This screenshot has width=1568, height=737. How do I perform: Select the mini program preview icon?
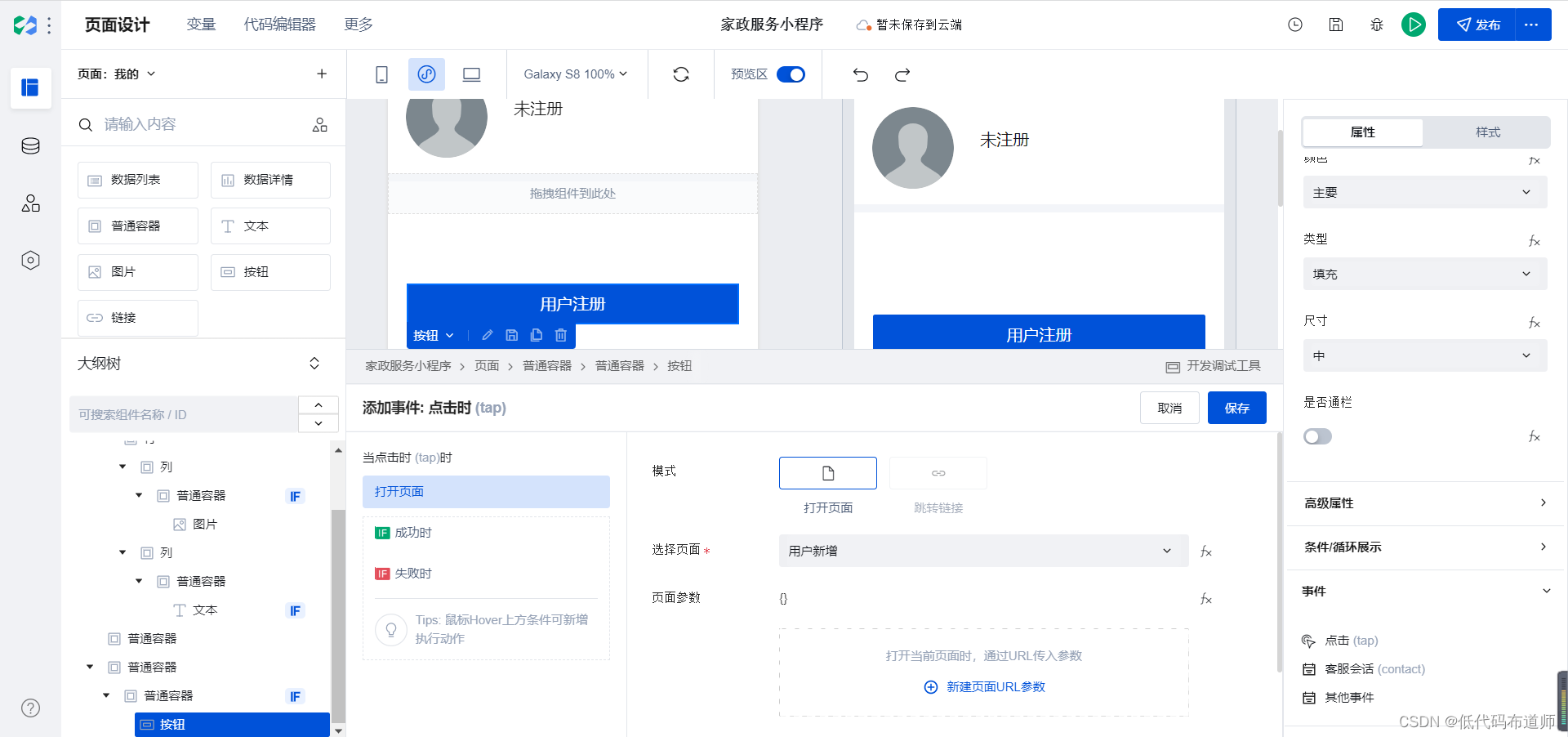click(x=426, y=74)
